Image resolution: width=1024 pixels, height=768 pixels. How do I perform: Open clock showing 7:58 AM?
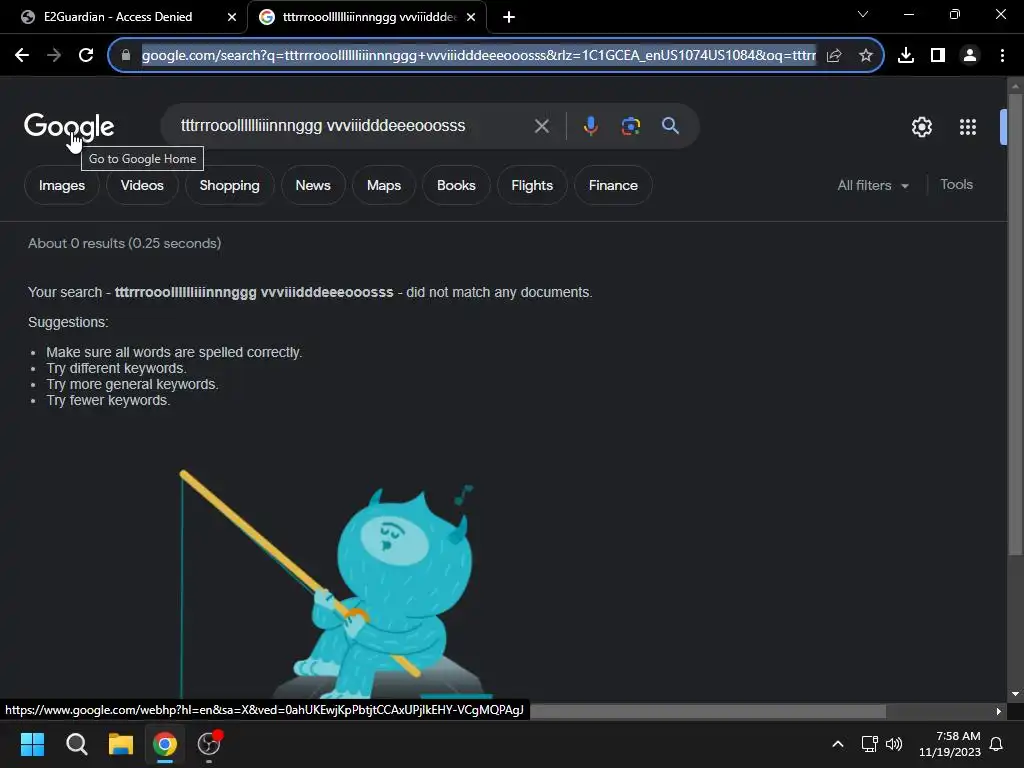950,744
